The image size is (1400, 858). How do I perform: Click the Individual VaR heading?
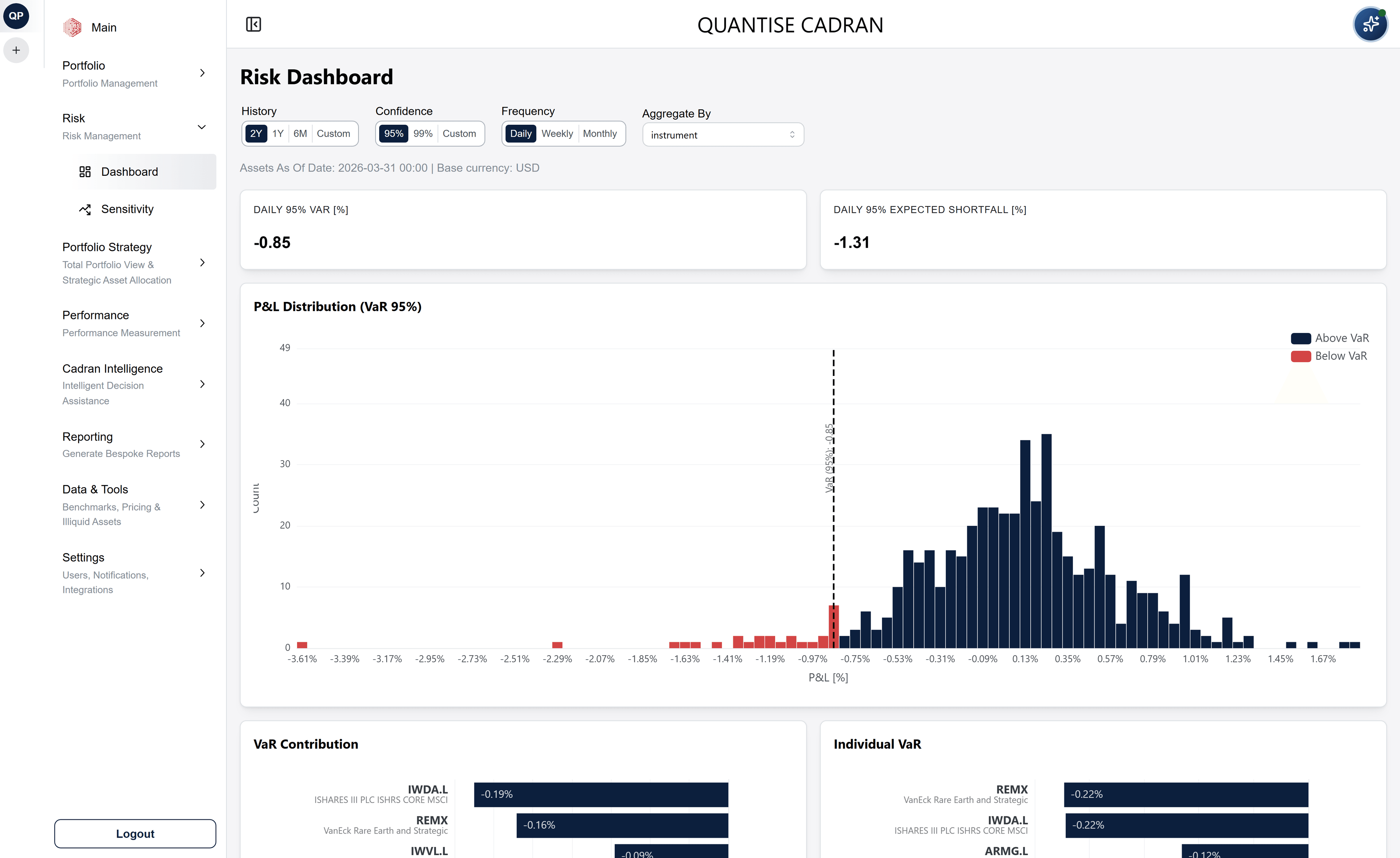point(877,744)
